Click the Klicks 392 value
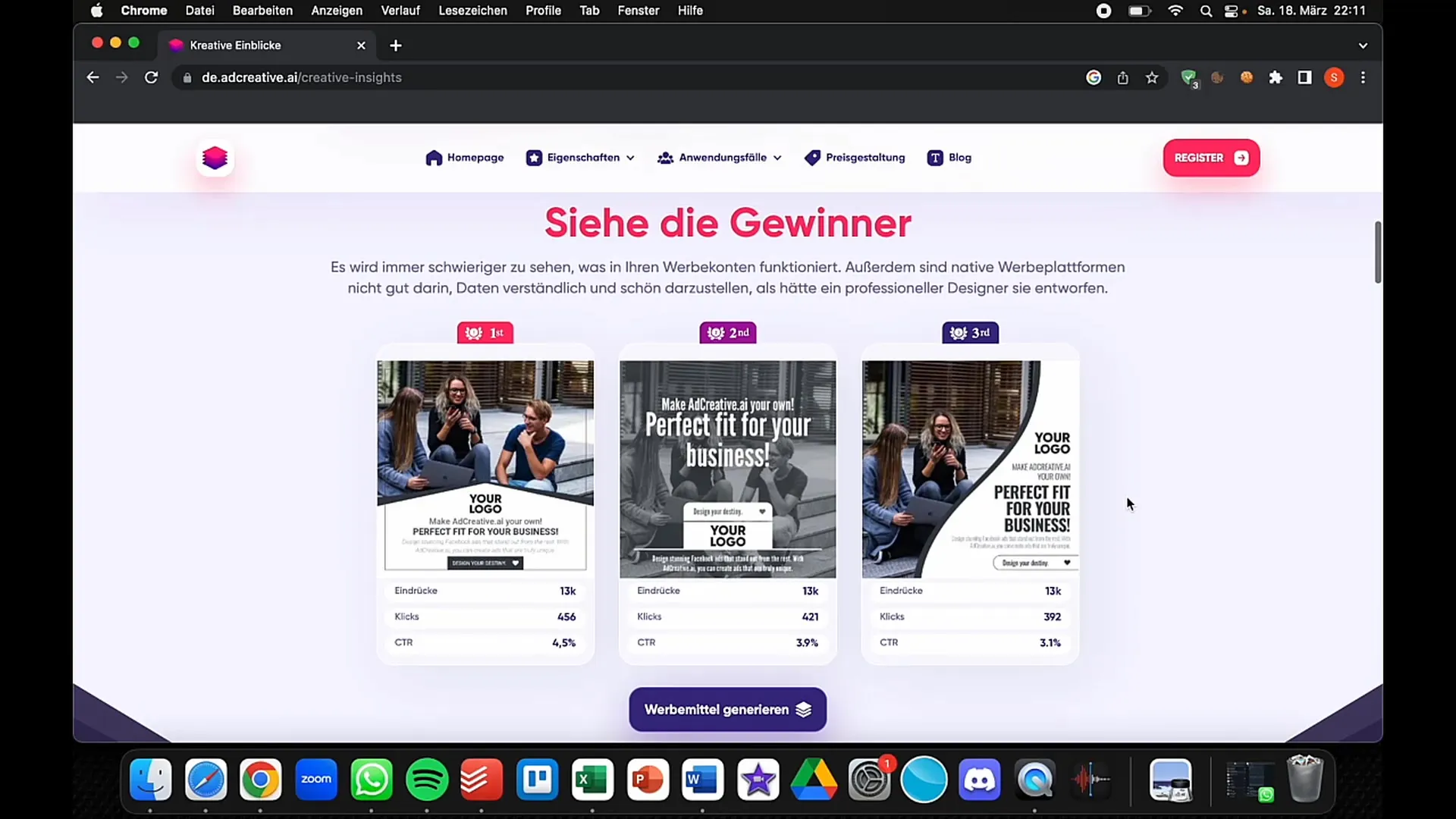Viewport: 1456px width, 819px height. (1052, 617)
